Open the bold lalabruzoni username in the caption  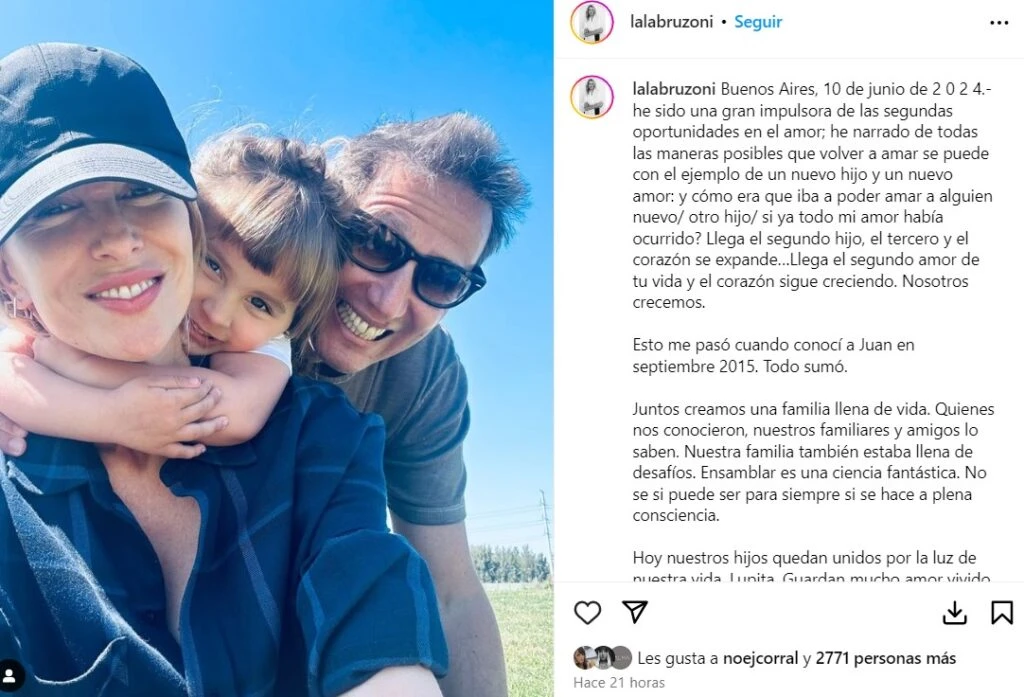(x=674, y=89)
